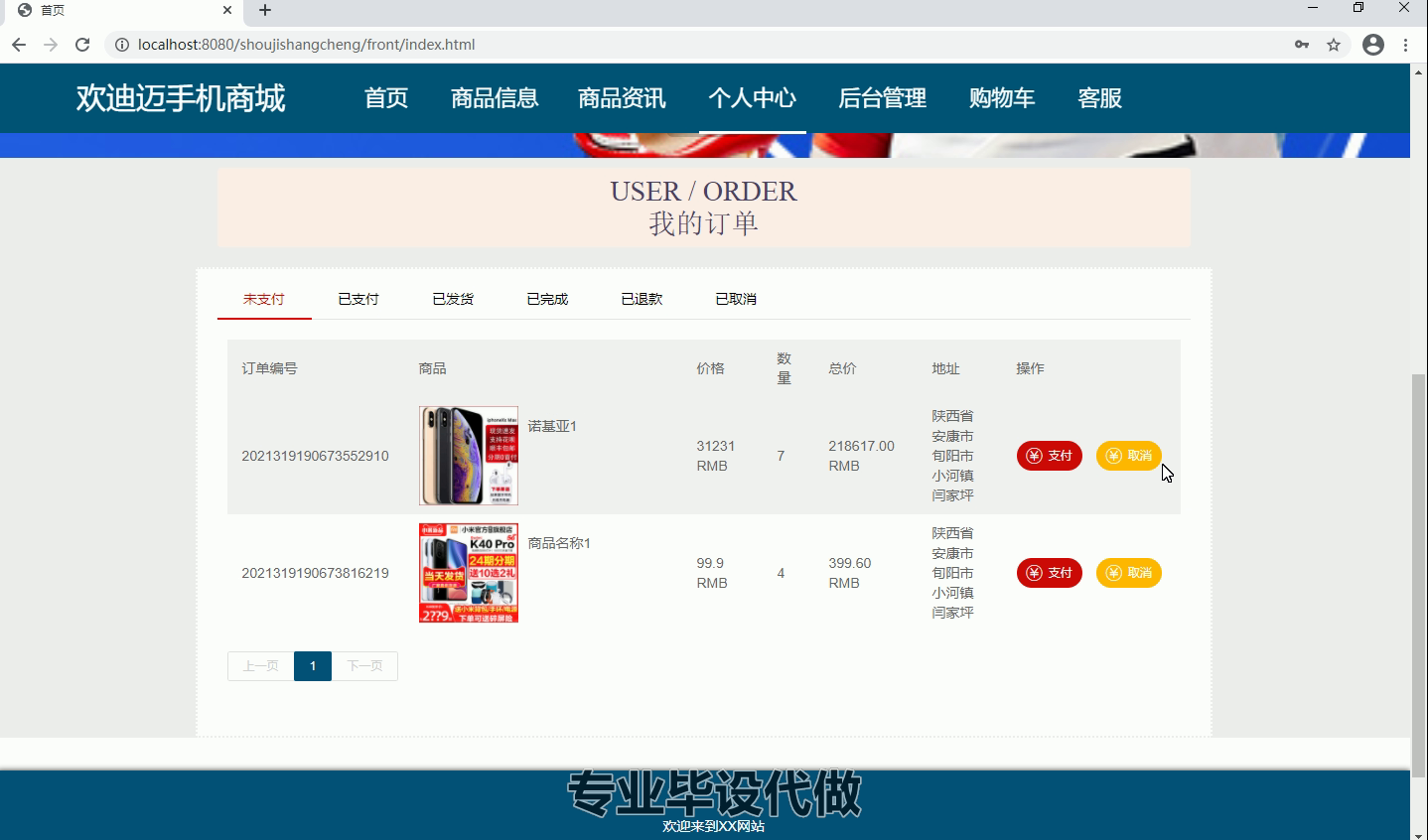Click the product name 商品名称1
Image resolution: width=1428 pixels, height=840 pixels.
559,543
